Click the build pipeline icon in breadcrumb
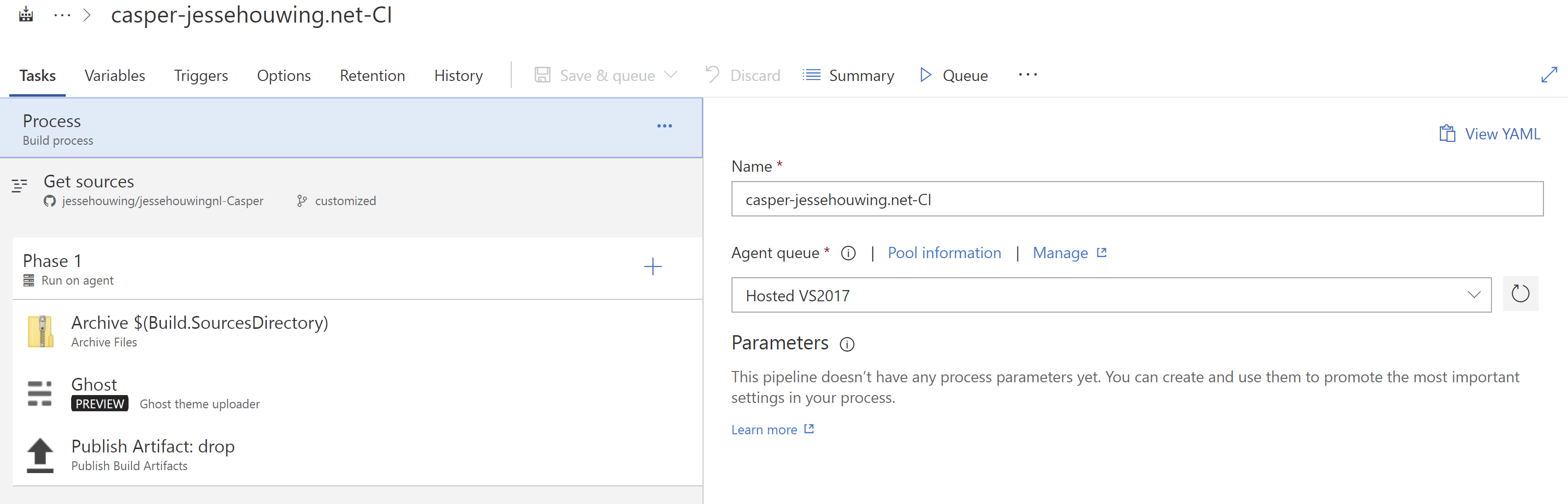The width and height of the screenshot is (1568, 504). point(26,15)
